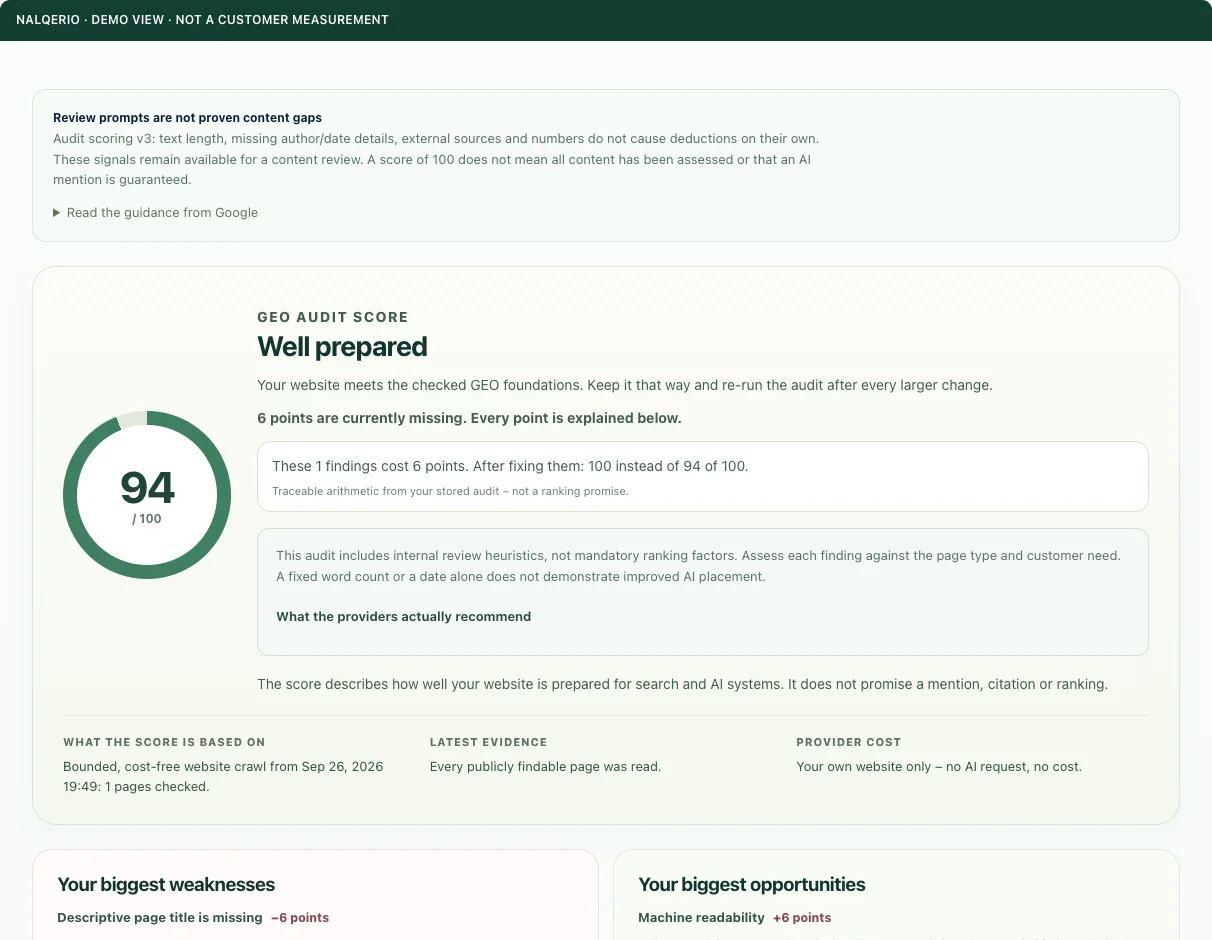The height and width of the screenshot is (940, 1212).
Task: Click the "Well prepared" heading
Action: (x=342, y=347)
